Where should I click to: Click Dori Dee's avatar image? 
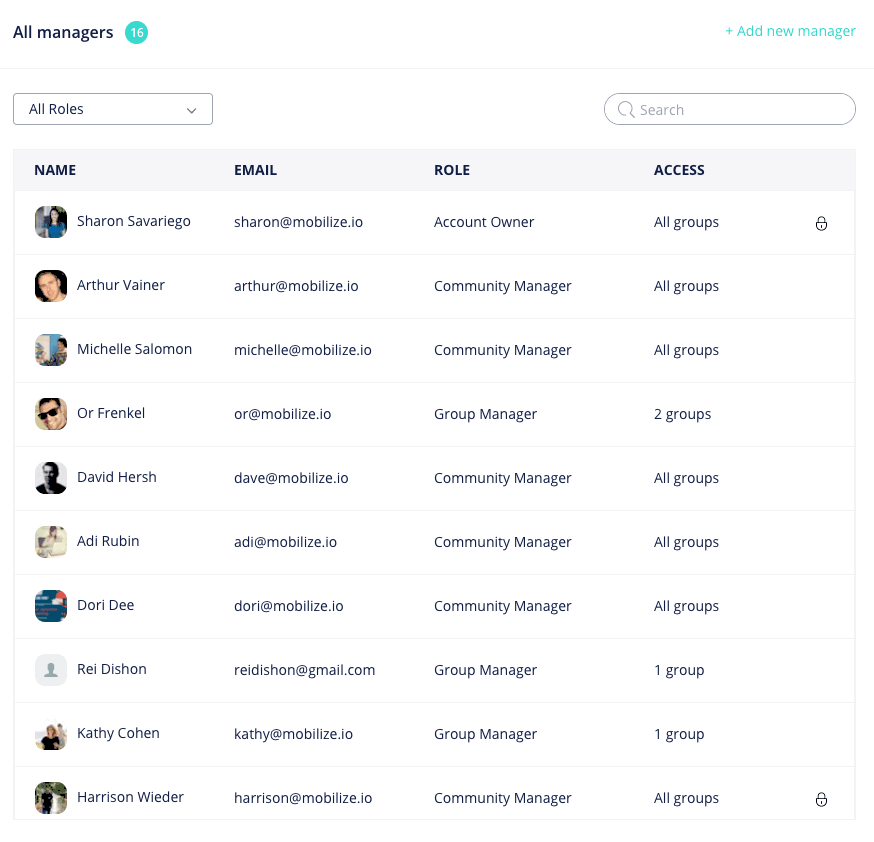(x=51, y=606)
